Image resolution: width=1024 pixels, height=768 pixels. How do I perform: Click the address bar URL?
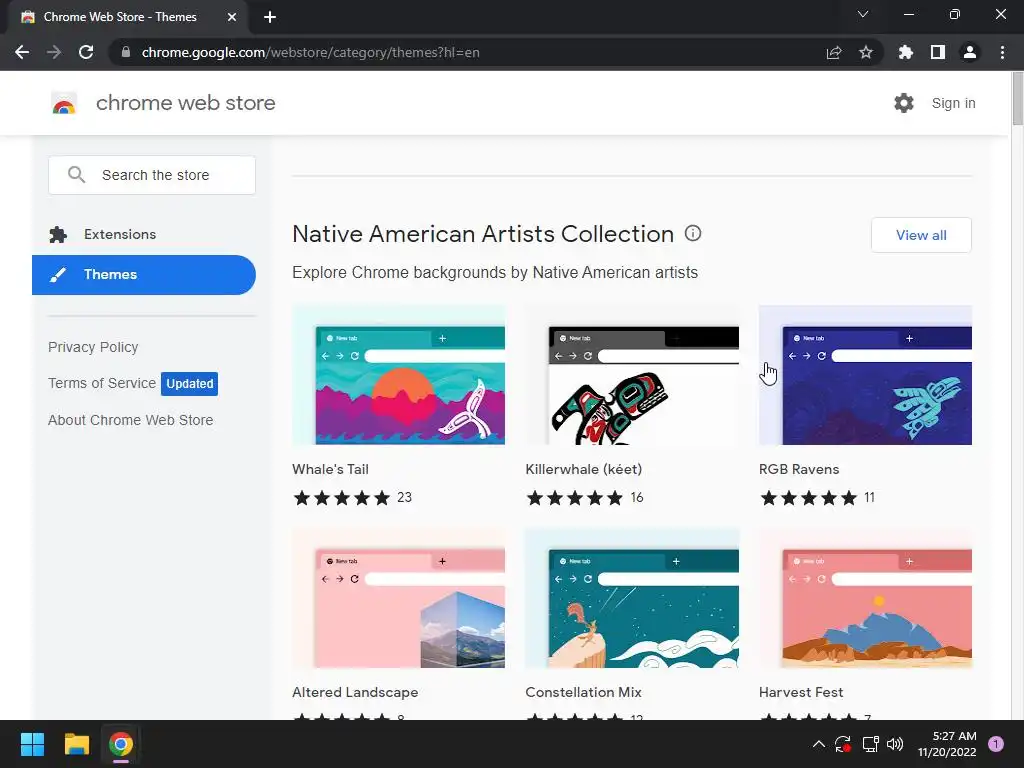[311, 52]
